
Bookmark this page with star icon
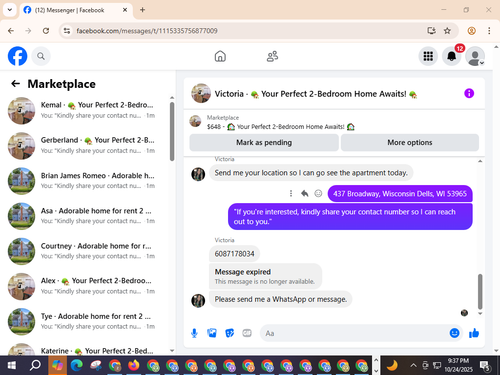(447, 31)
